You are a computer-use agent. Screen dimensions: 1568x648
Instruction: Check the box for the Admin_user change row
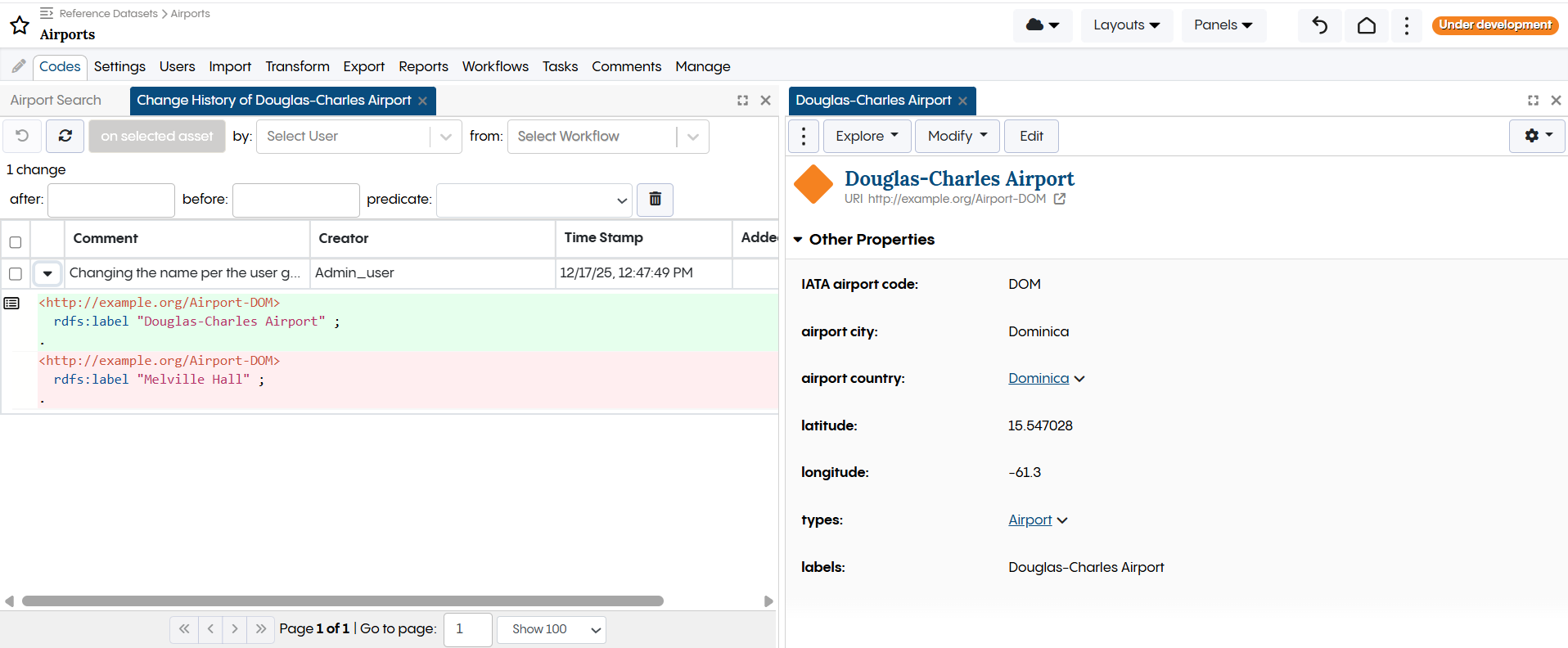pyautogui.click(x=16, y=273)
